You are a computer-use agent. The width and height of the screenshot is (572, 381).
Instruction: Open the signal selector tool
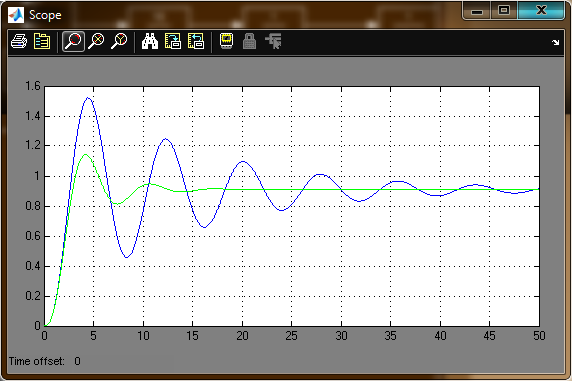point(274,41)
